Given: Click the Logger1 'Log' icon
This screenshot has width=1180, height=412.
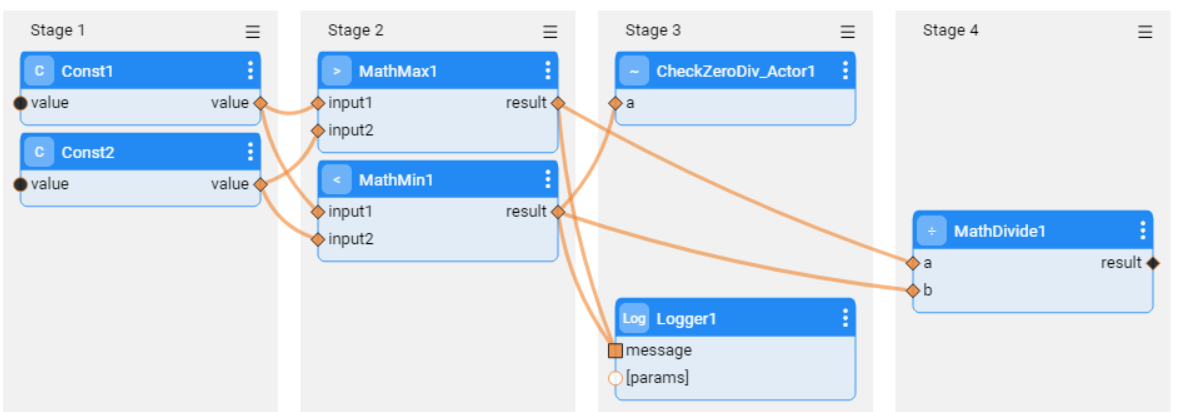Looking at the screenshot, I should pos(634,318).
